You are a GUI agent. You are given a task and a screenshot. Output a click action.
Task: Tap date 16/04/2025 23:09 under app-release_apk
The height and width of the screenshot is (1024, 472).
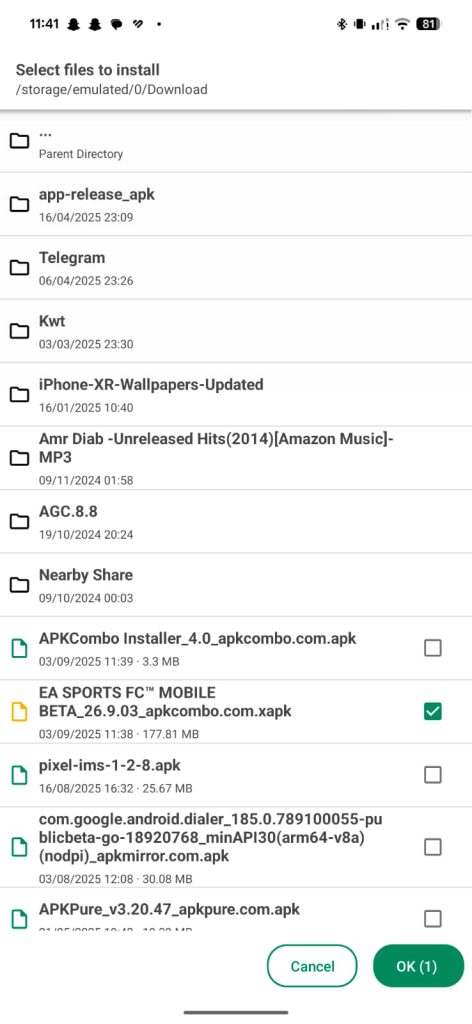[x=86, y=217]
